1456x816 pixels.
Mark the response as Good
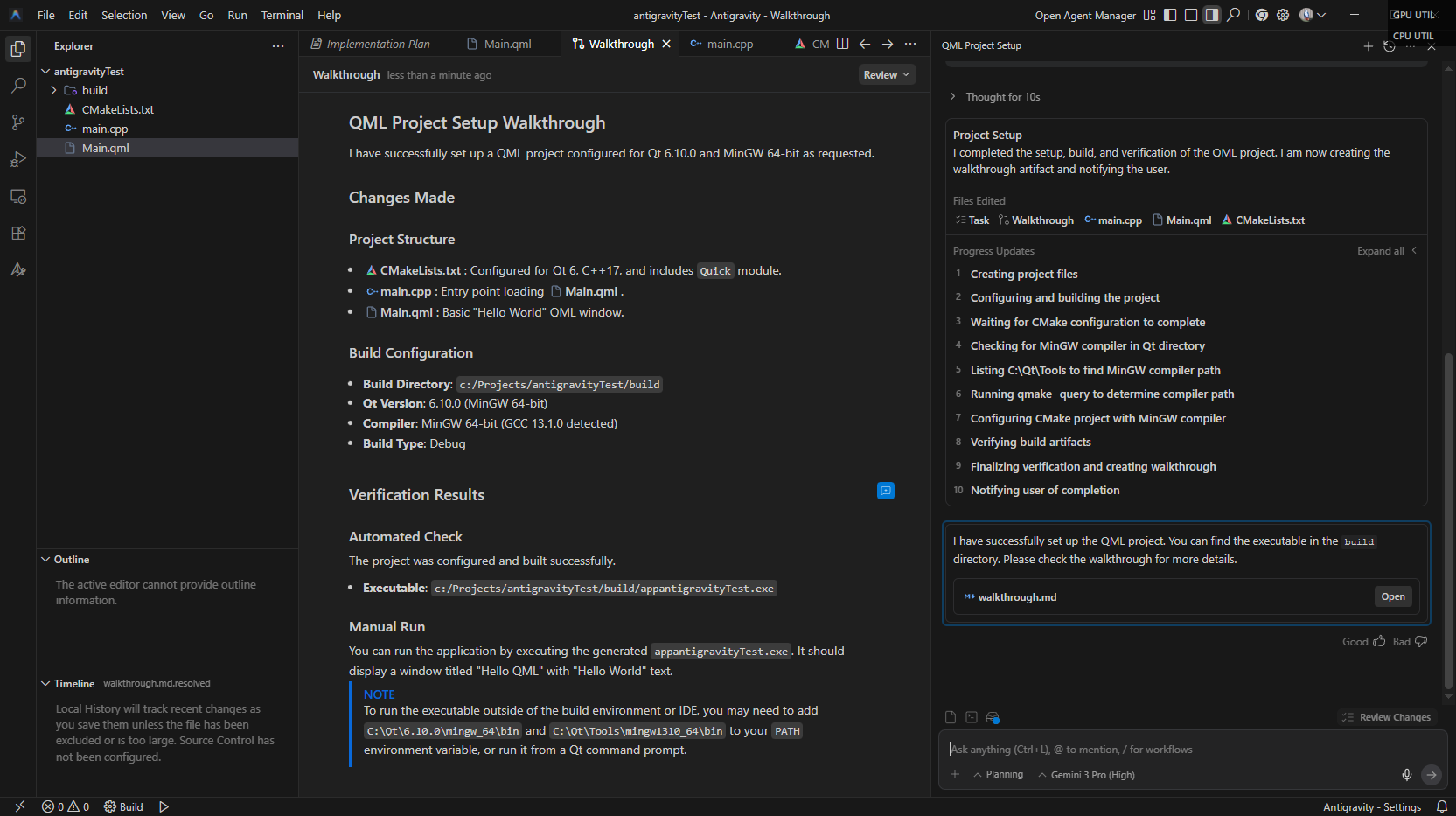click(x=1364, y=641)
